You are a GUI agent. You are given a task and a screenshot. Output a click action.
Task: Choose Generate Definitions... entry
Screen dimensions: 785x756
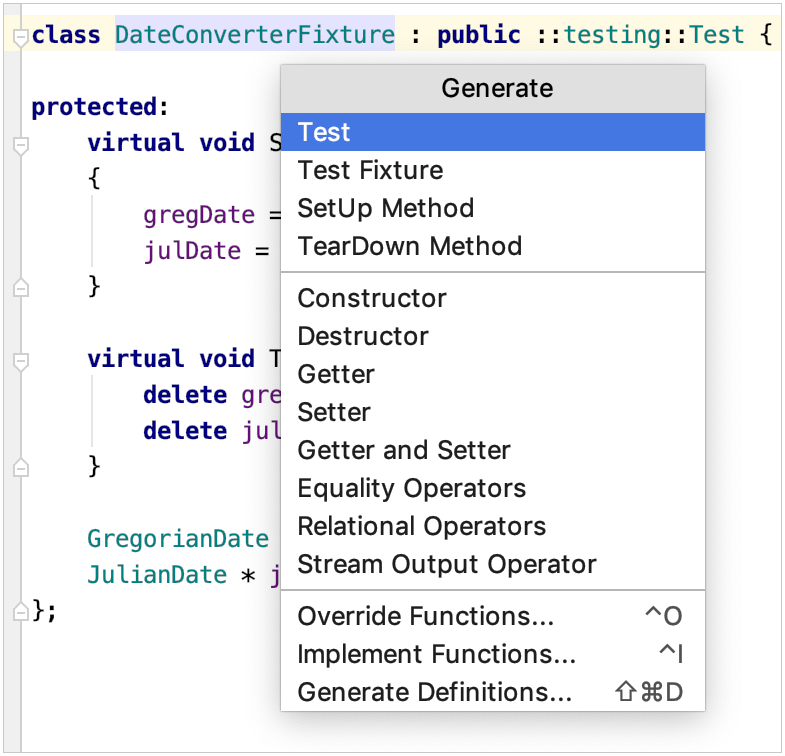(x=493, y=692)
